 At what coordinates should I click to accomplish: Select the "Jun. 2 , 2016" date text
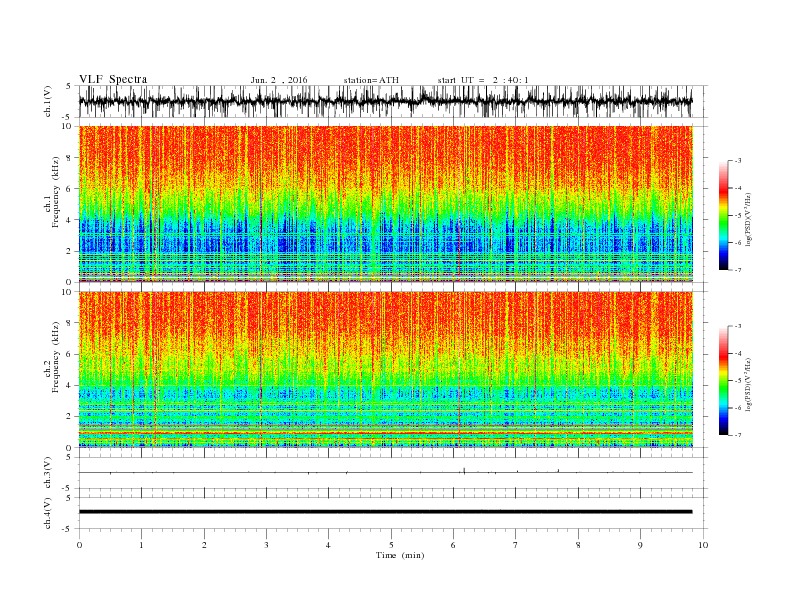click(x=279, y=80)
